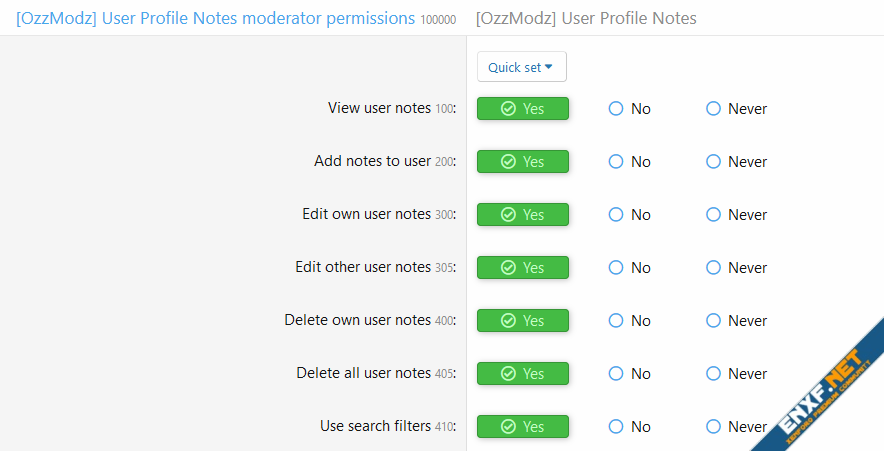This screenshot has width=884, height=451.
Task: Click Yes for Use search filters
Action: point(522,426)
